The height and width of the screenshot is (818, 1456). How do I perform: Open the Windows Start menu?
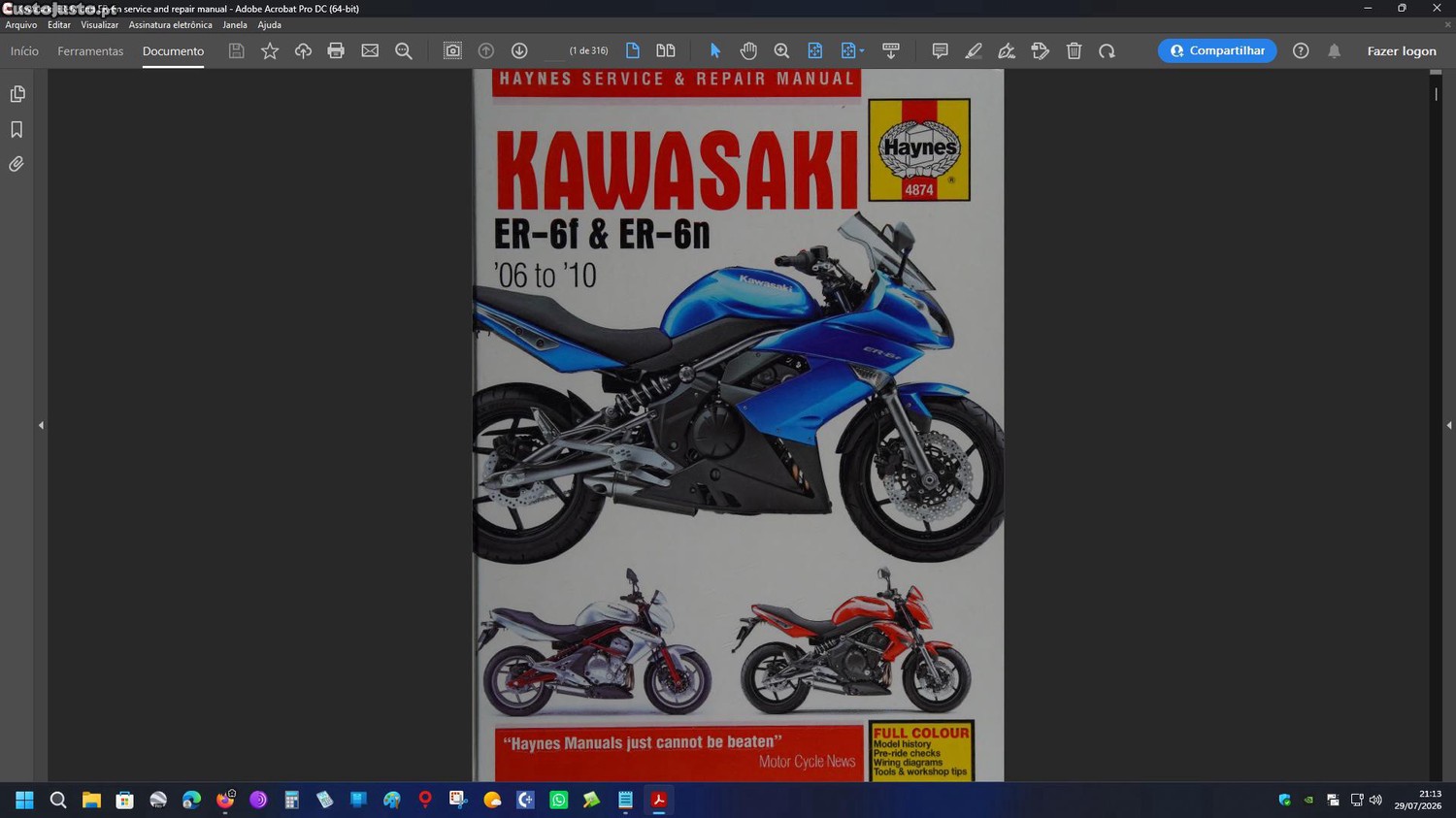[24, 800]
